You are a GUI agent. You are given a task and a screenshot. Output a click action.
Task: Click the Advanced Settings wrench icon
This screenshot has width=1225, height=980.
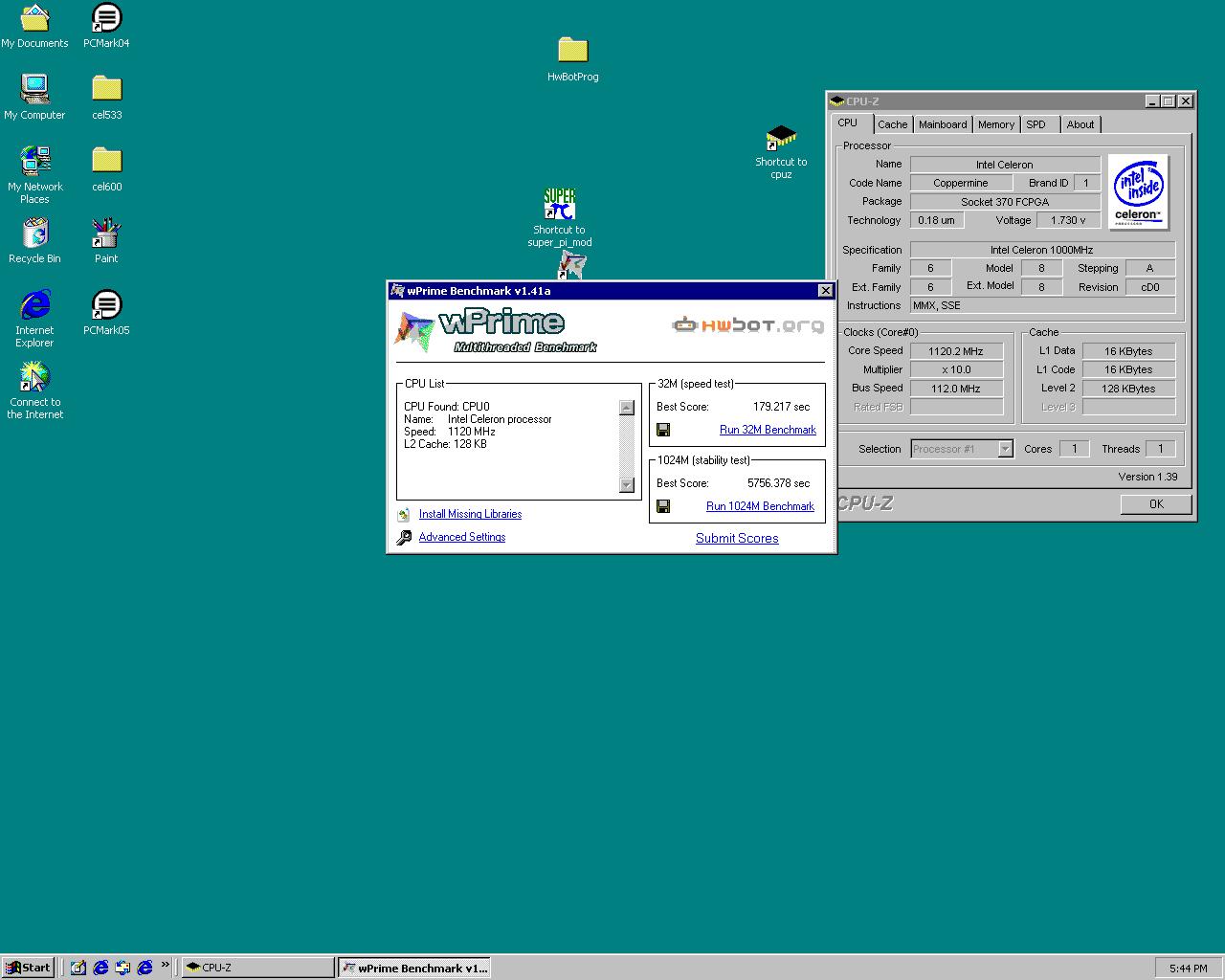pyautogui.click(x=404, y=538)
